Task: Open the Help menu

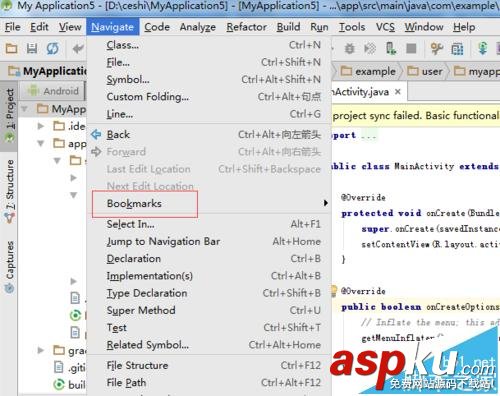Action: pos(464,27)
